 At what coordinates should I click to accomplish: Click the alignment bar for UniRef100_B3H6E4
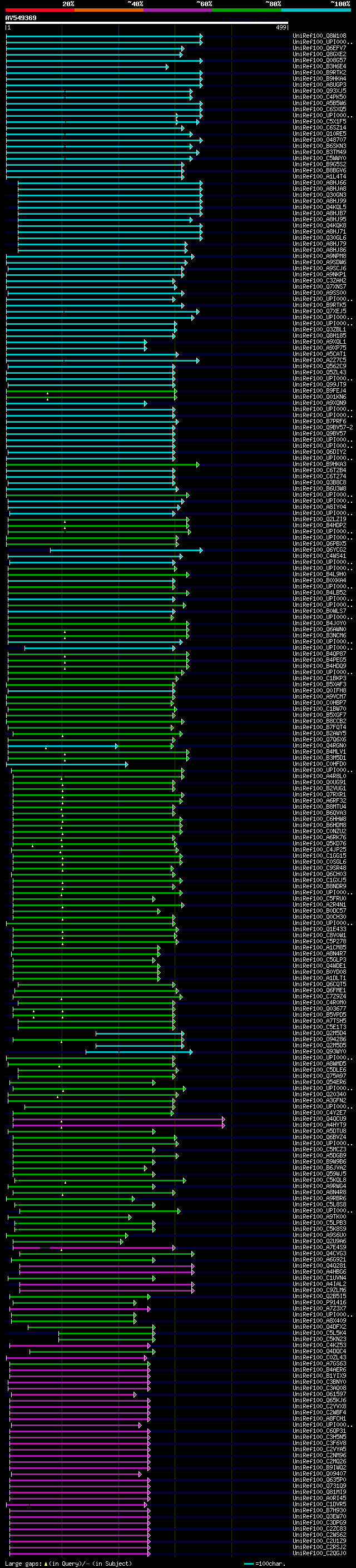[87, 67]
